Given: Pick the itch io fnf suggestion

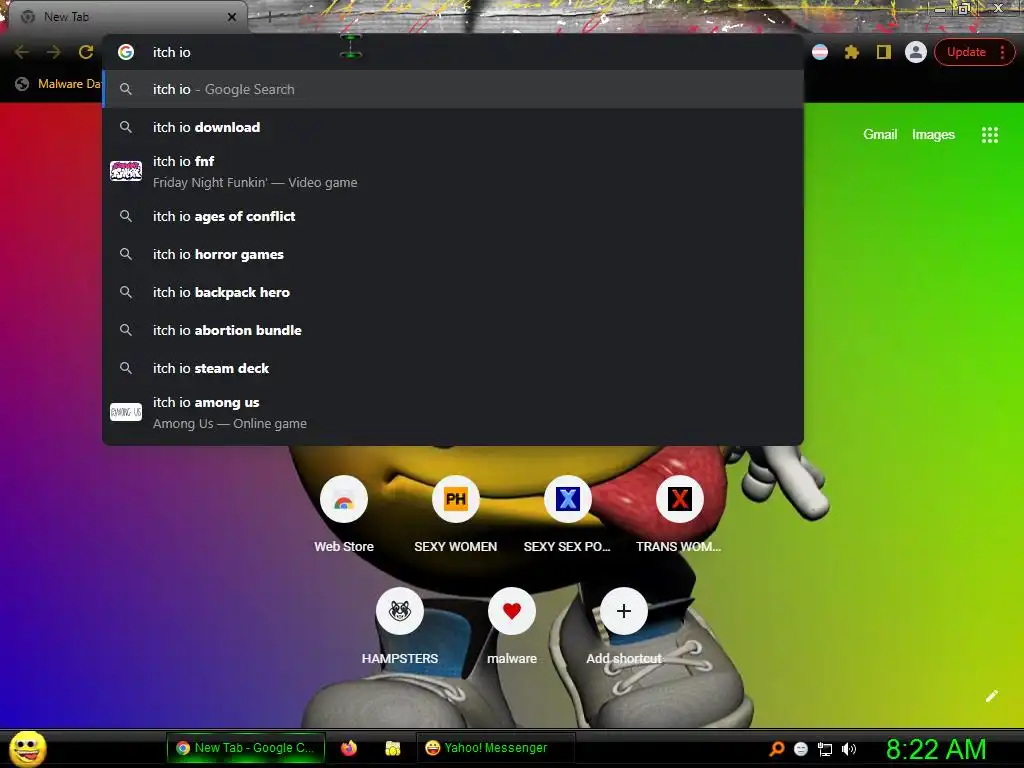Looking at the screenshot, I should [x=453, y=171].
